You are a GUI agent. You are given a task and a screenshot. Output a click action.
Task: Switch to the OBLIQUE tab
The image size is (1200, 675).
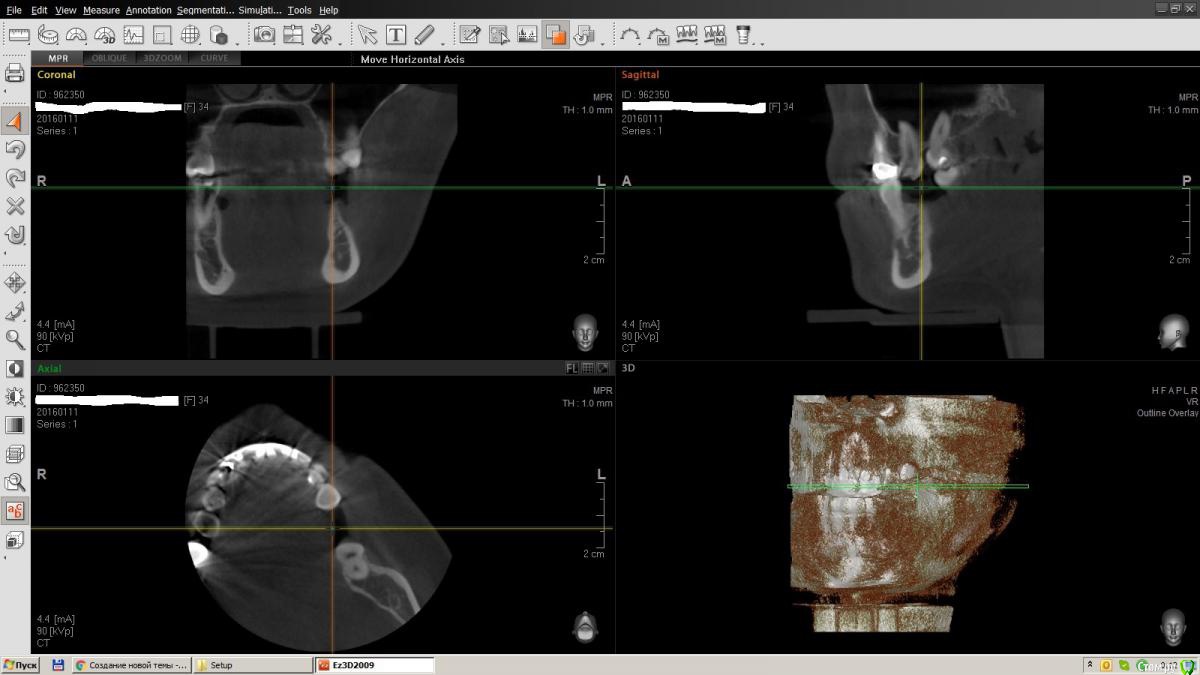[110, 58]
